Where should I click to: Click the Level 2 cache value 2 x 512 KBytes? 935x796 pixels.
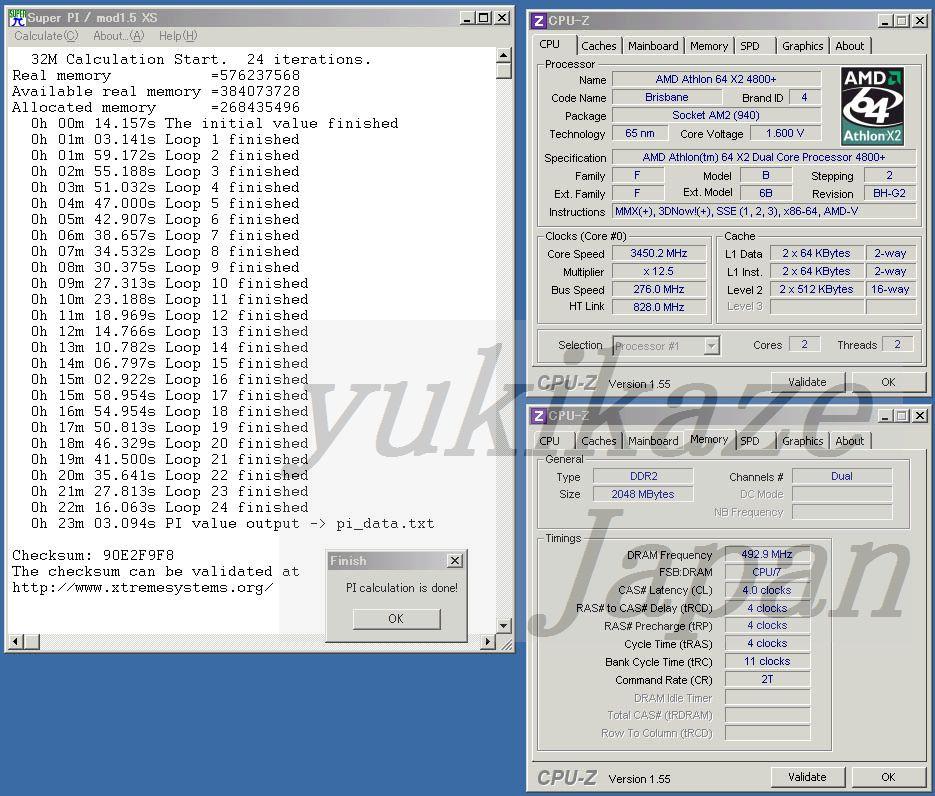click(816, 289)
